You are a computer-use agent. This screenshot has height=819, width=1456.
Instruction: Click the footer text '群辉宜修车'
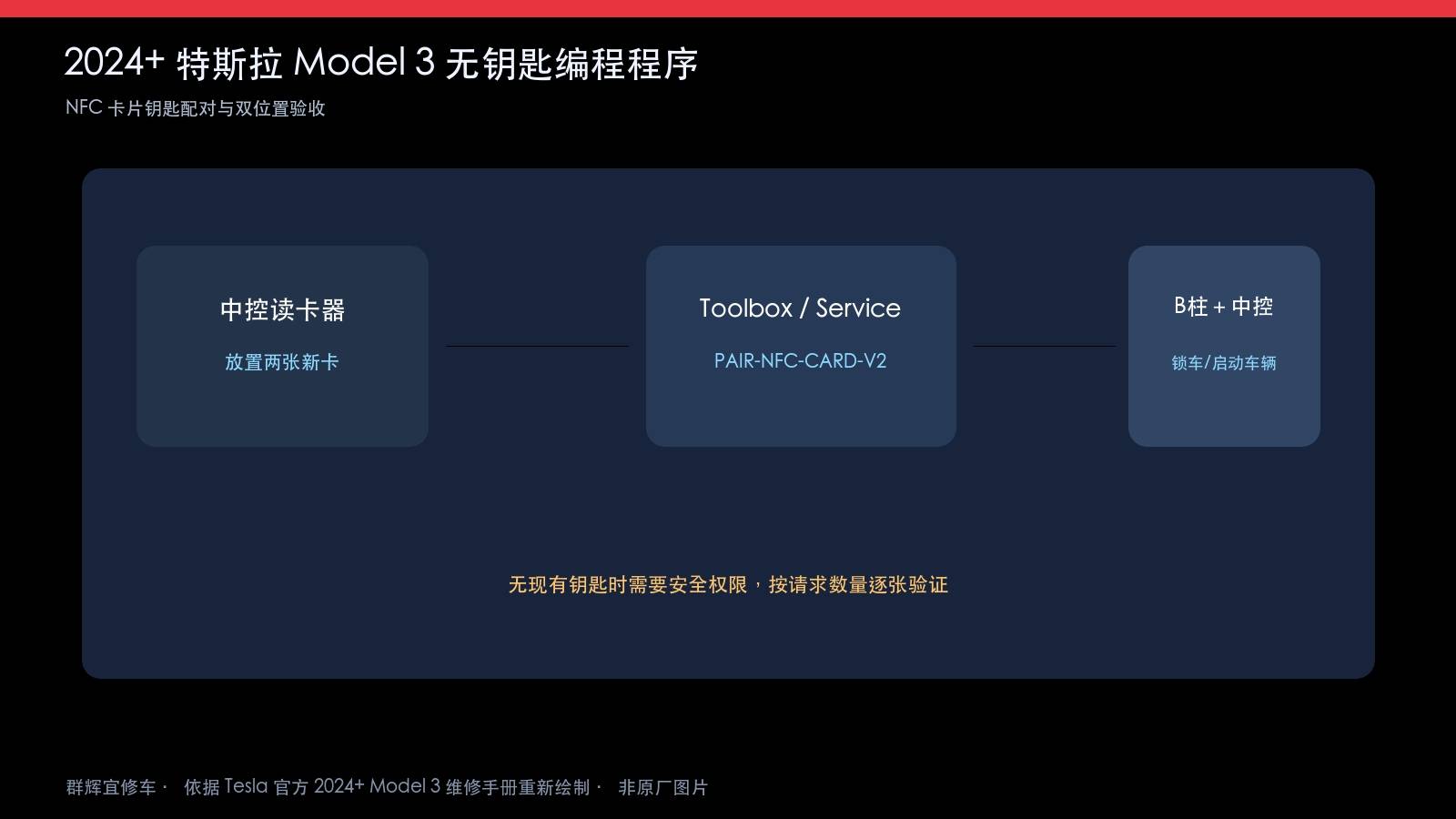coord(111,787)
